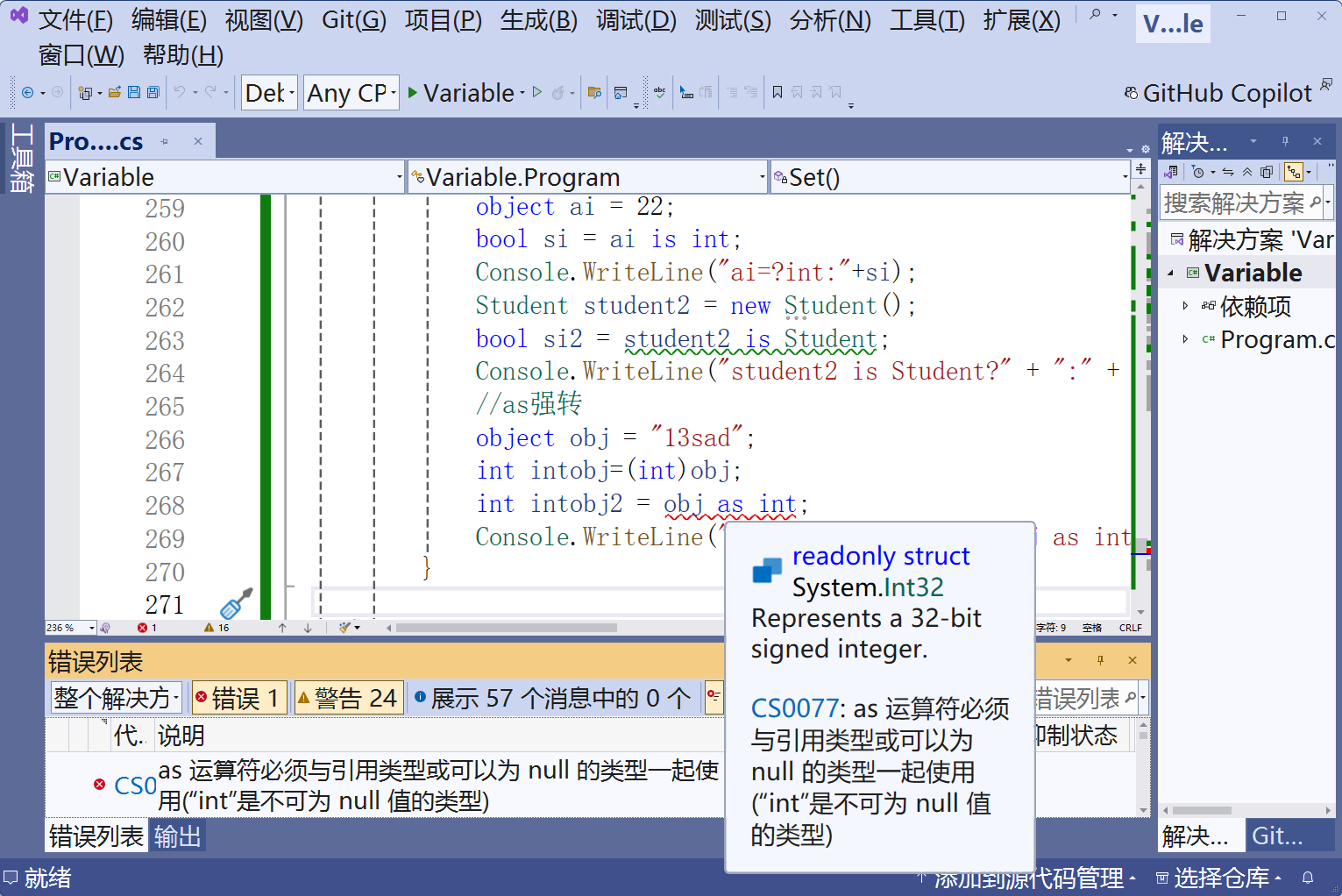
Task: Expand the Program.cs tree node
Action: 1185,339
